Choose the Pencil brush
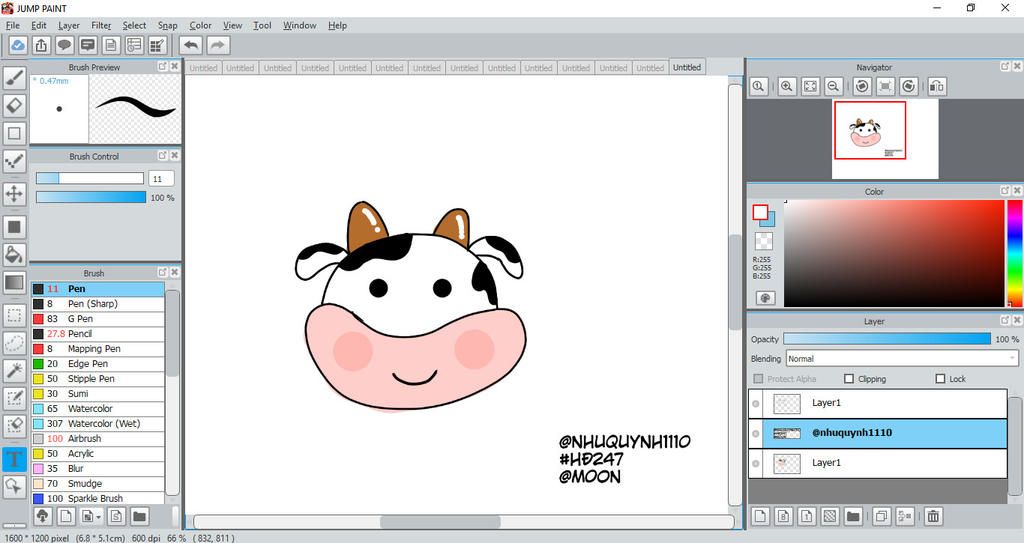The height and width of the screenshot is (543, 1024). click(x=98, y=334)
